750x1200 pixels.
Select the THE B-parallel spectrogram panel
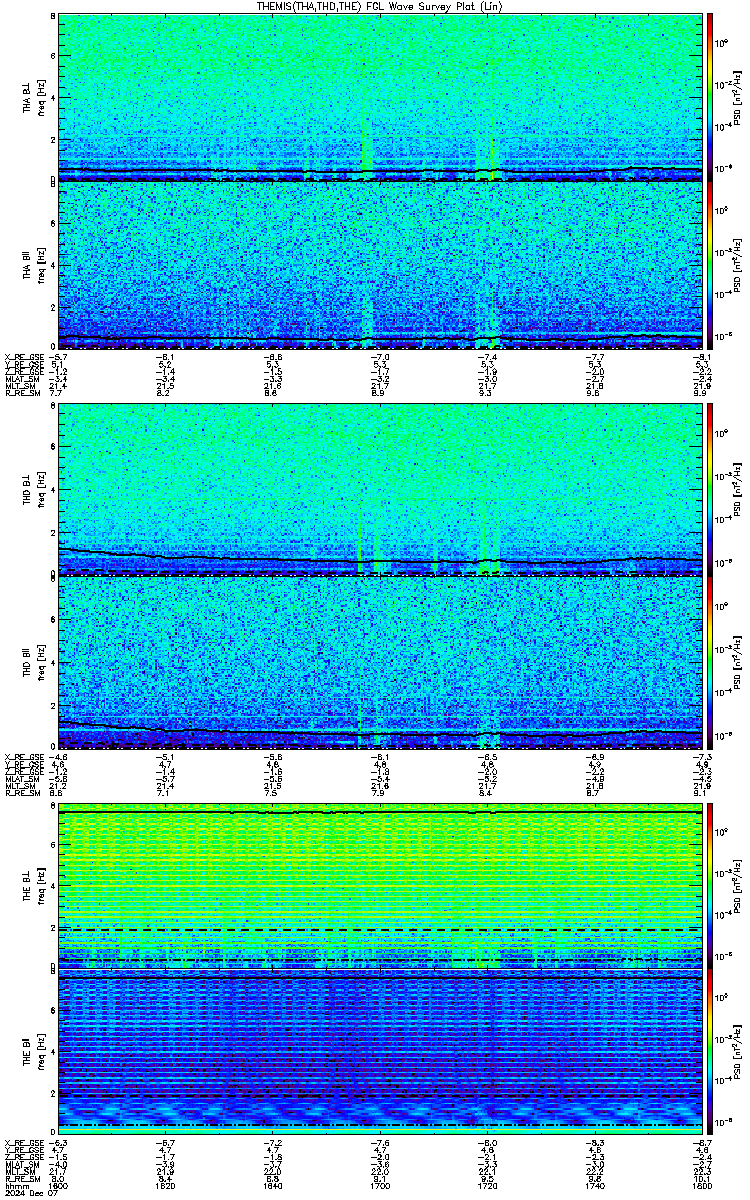tap(380, 1053)
